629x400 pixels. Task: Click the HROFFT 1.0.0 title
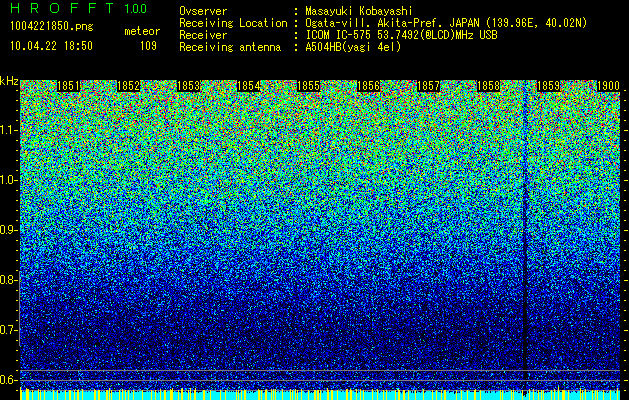tap(78, 8)
